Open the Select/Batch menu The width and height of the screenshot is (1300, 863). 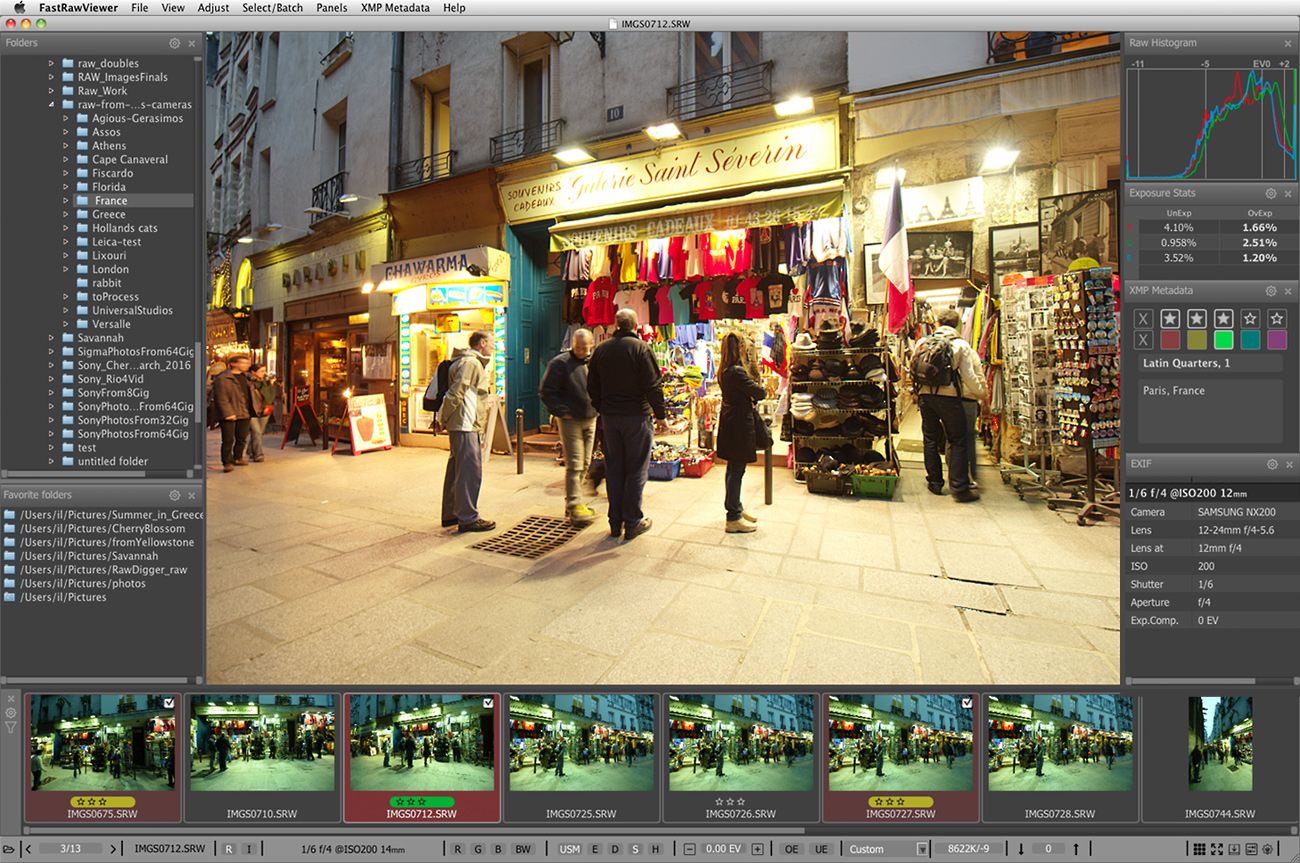pos(272,8)
